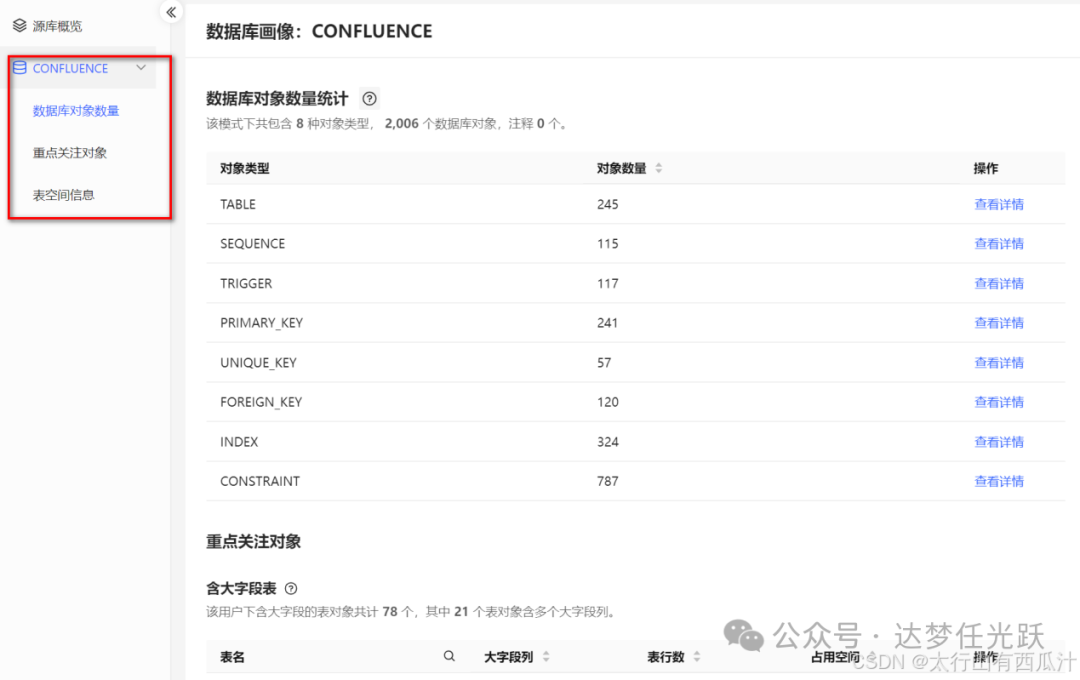
Task: View details for INDEX row
Action: point(999,442)
